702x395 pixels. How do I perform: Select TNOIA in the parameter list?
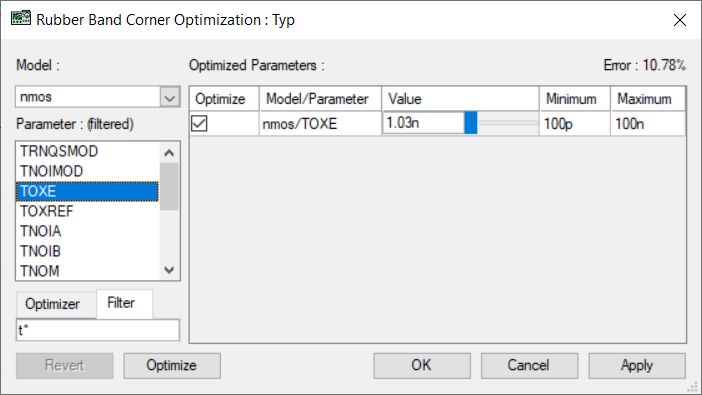[x=87, y=231]
